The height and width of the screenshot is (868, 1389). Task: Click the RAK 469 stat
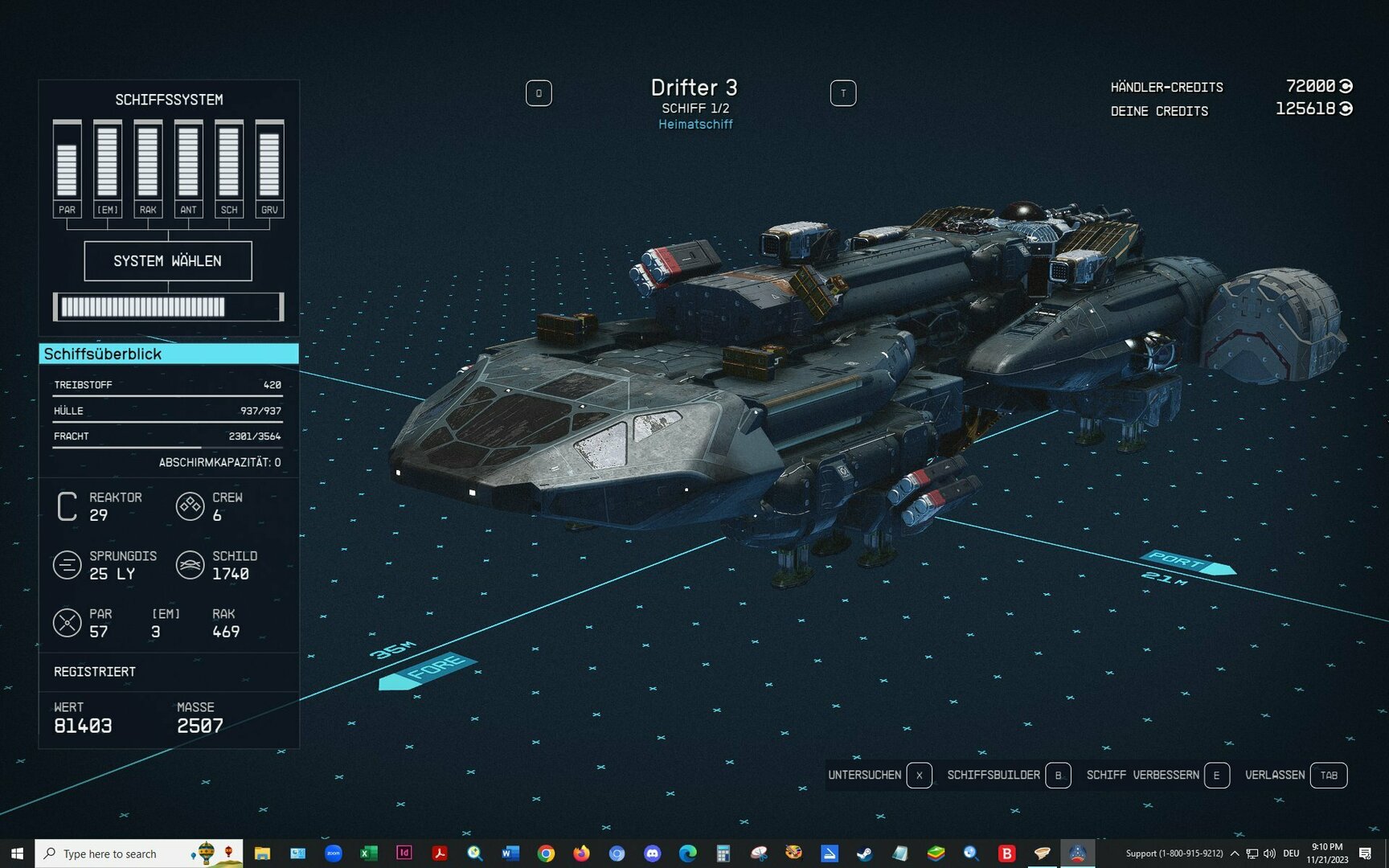[x=226, y=623]
